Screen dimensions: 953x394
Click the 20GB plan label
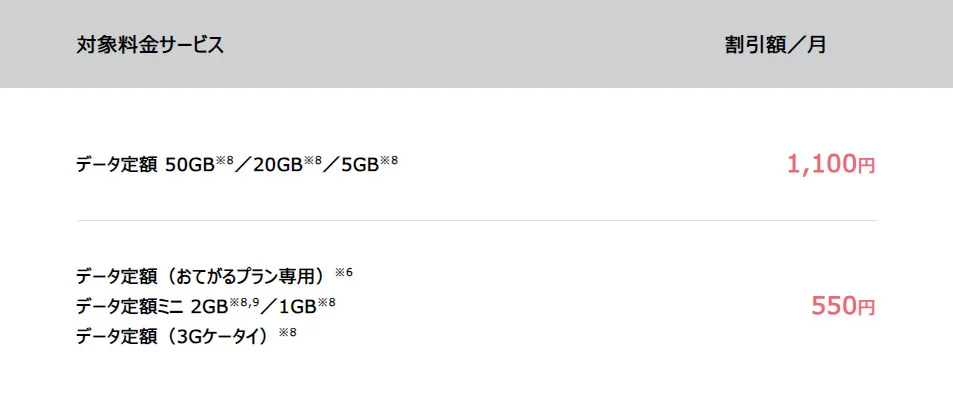point(278,165)
